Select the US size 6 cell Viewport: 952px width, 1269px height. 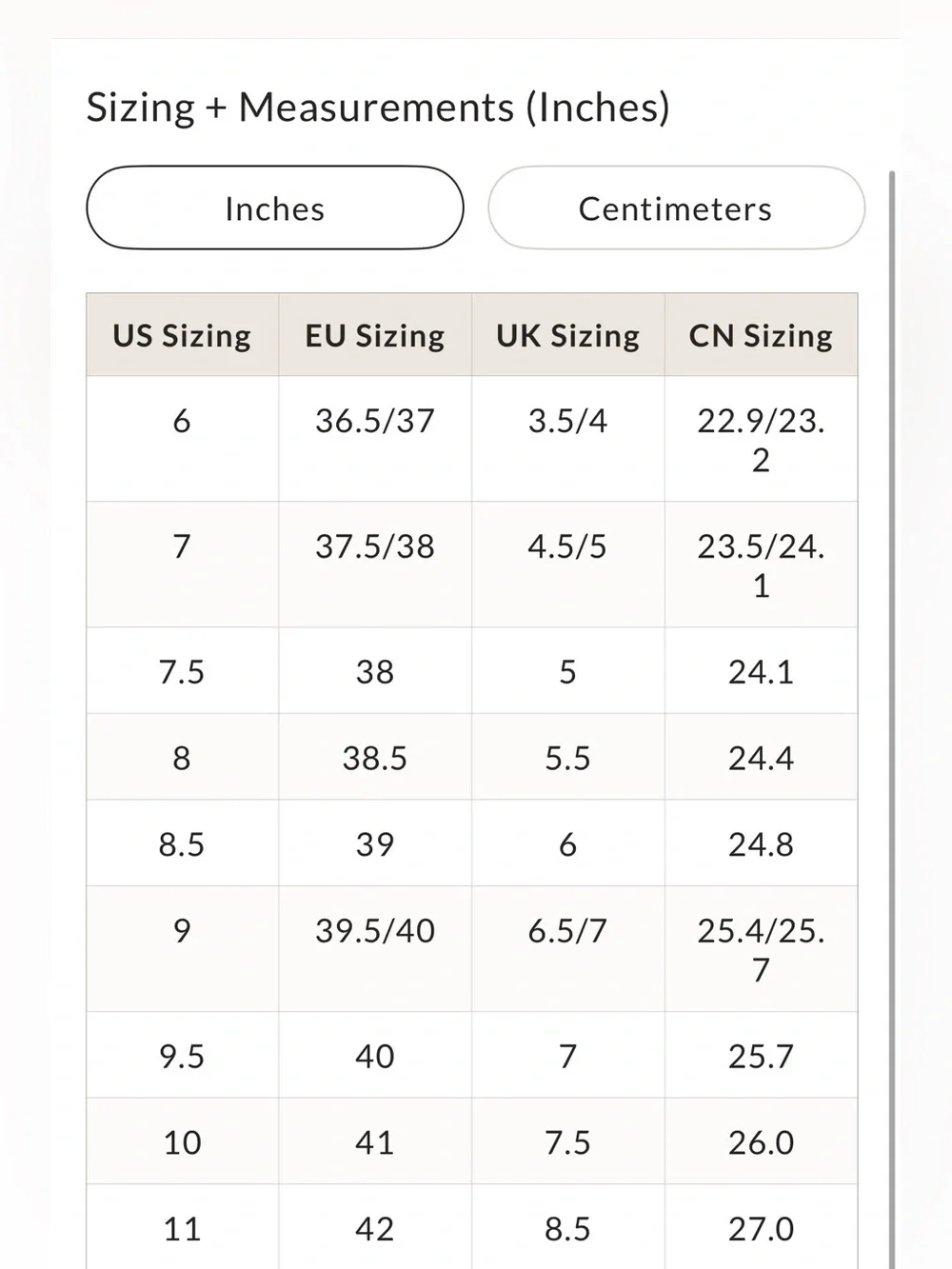click(x=182, y=439)
